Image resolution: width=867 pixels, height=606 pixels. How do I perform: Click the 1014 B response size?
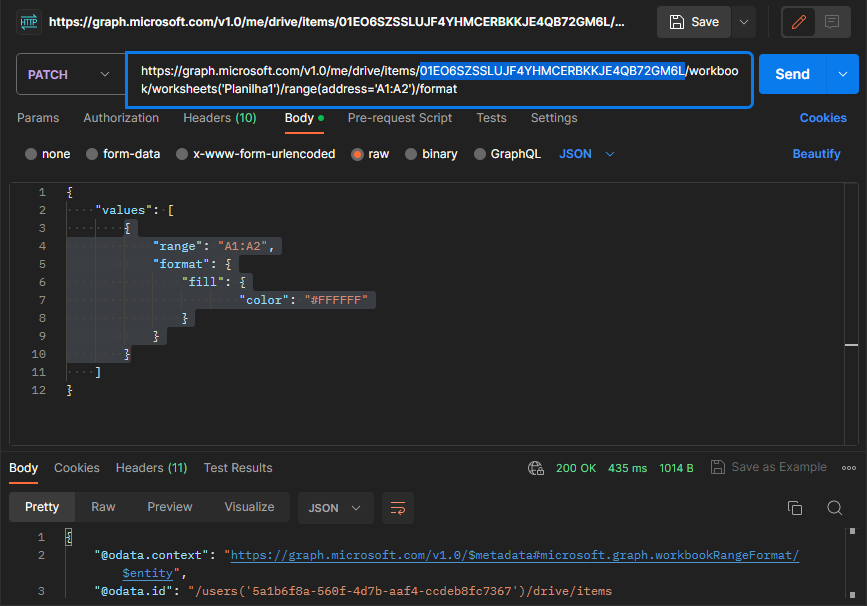tap(676, 468)
